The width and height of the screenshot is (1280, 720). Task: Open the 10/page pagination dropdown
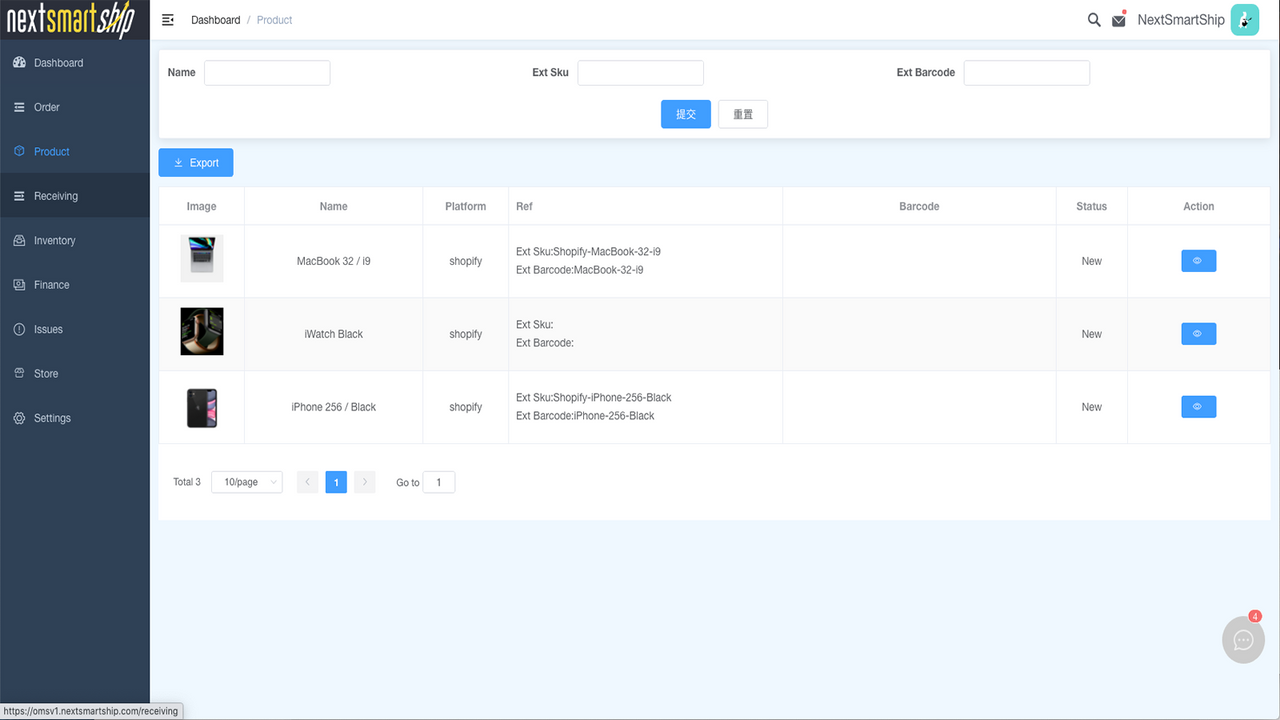pos(246,481)
